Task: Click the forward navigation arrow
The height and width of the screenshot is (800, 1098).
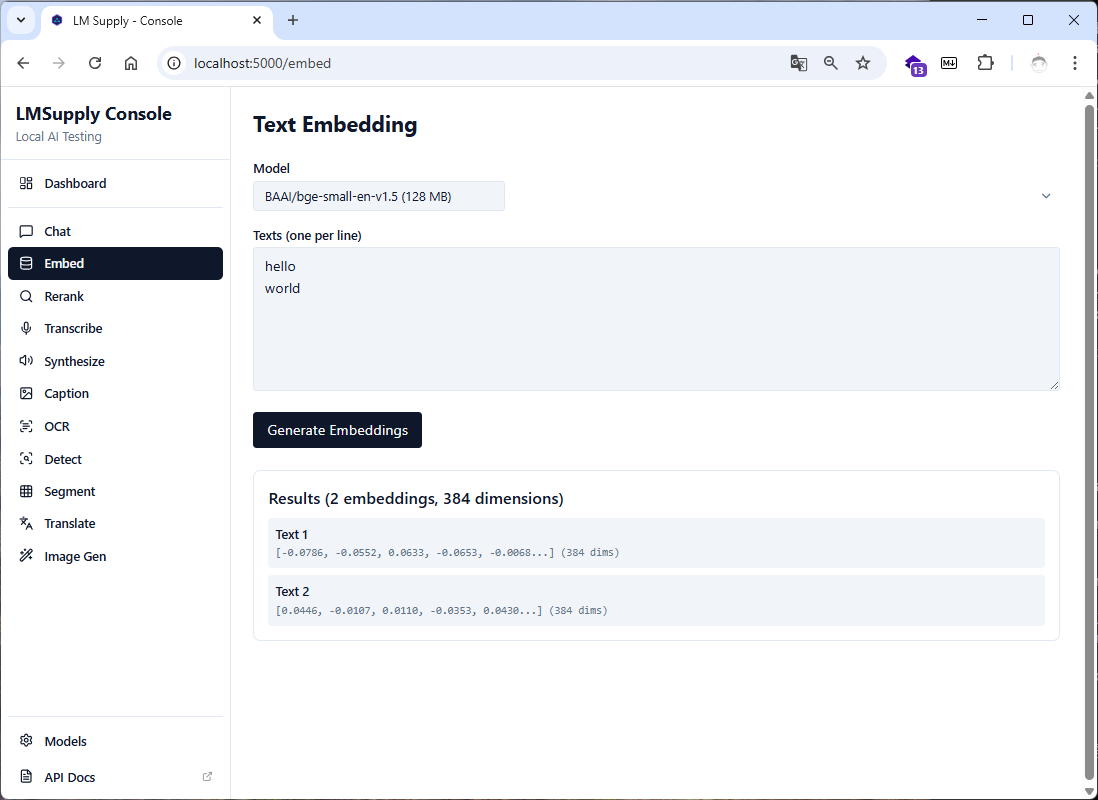Action: tap(59, 63)
